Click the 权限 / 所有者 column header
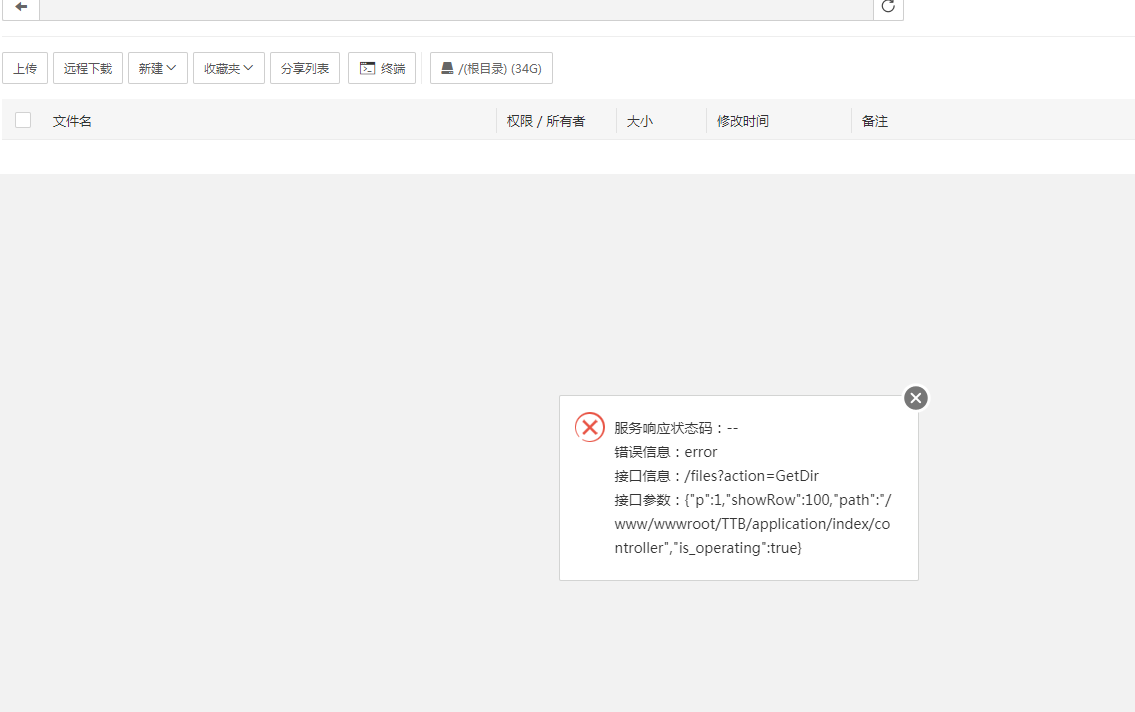Screen dimensions: 1135x712 pyautogui.click(x=546, y=121)
